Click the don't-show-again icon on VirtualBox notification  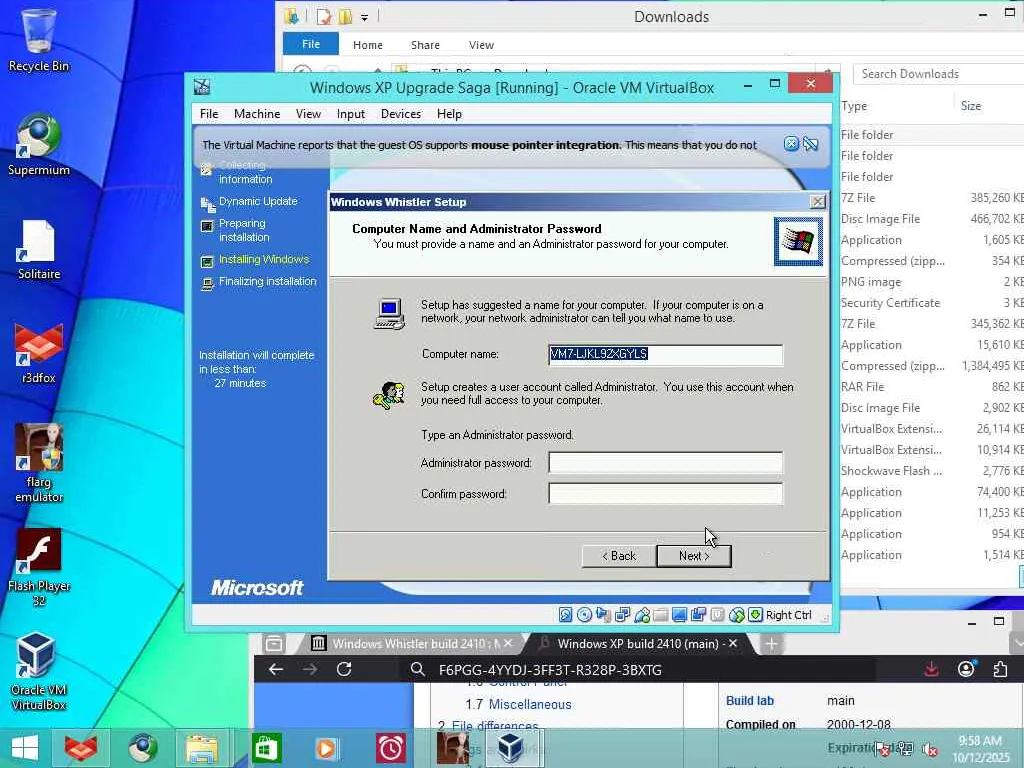tap(810, 144)
